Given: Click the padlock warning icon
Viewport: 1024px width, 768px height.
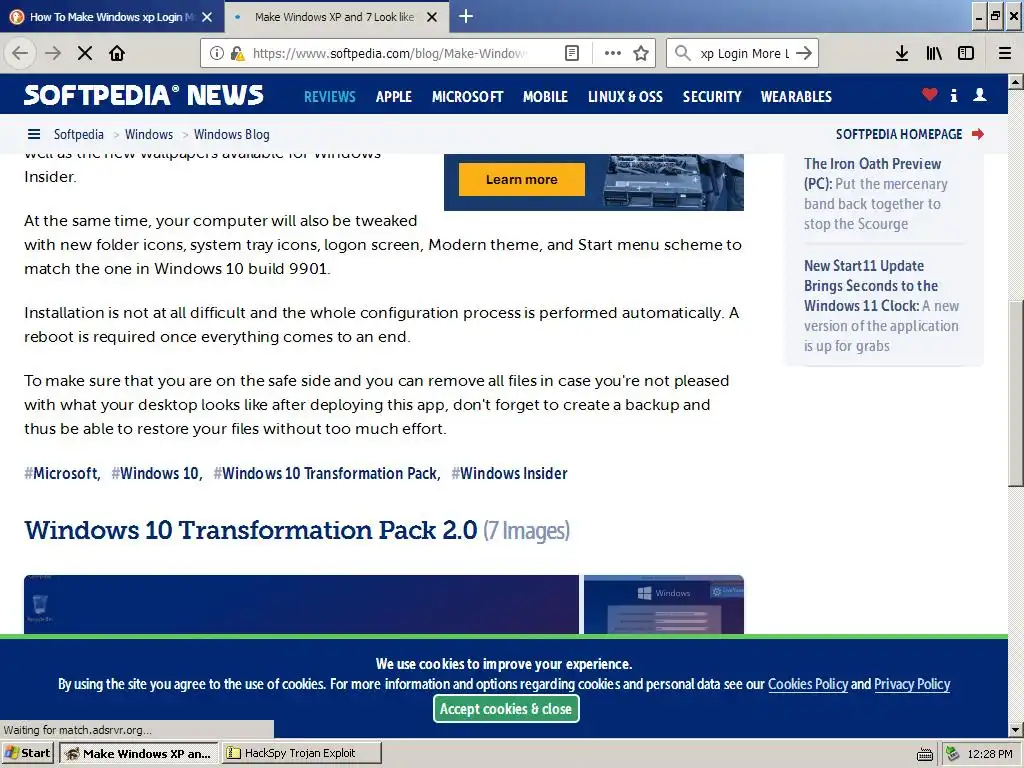Looking at the screenshot, I should coord(237,53).
